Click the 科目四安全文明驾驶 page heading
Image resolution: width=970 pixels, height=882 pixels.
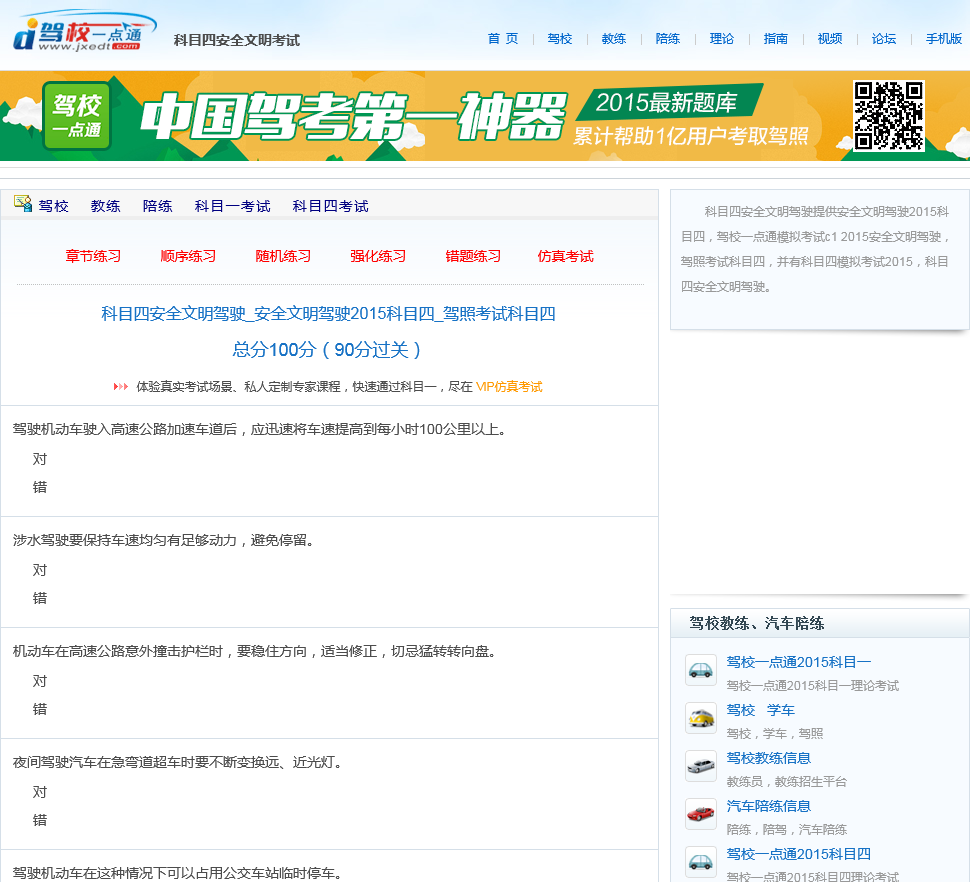point(328,314)
